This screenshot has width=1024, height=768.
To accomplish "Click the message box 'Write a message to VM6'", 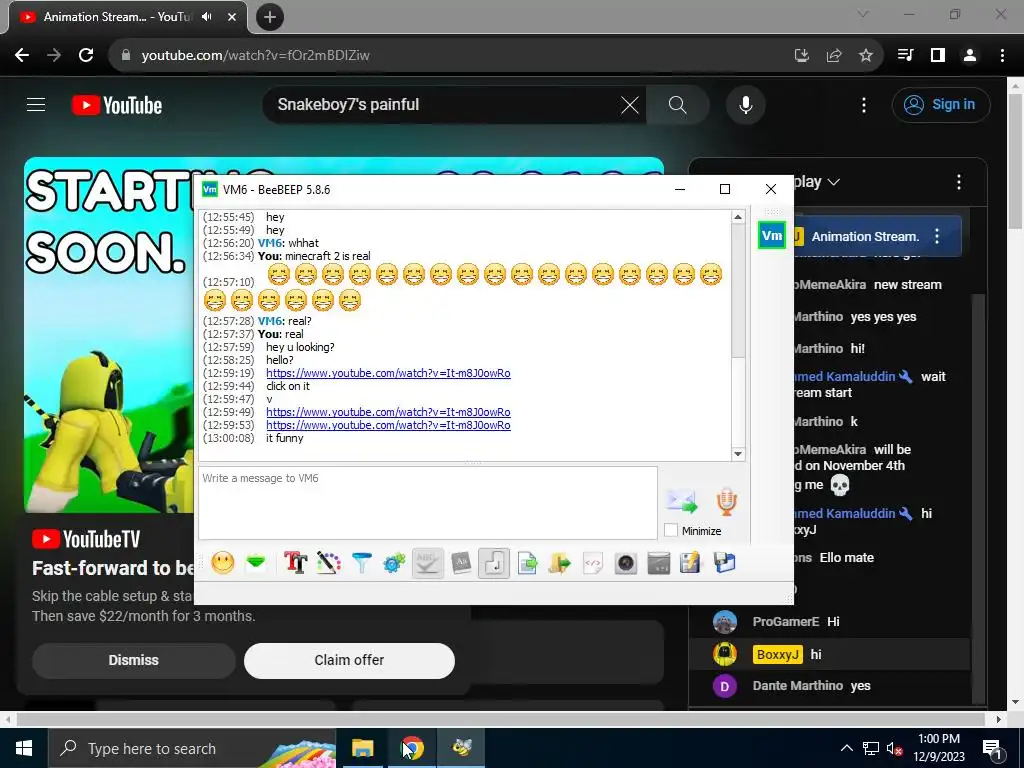I will [x=428, y=503].
